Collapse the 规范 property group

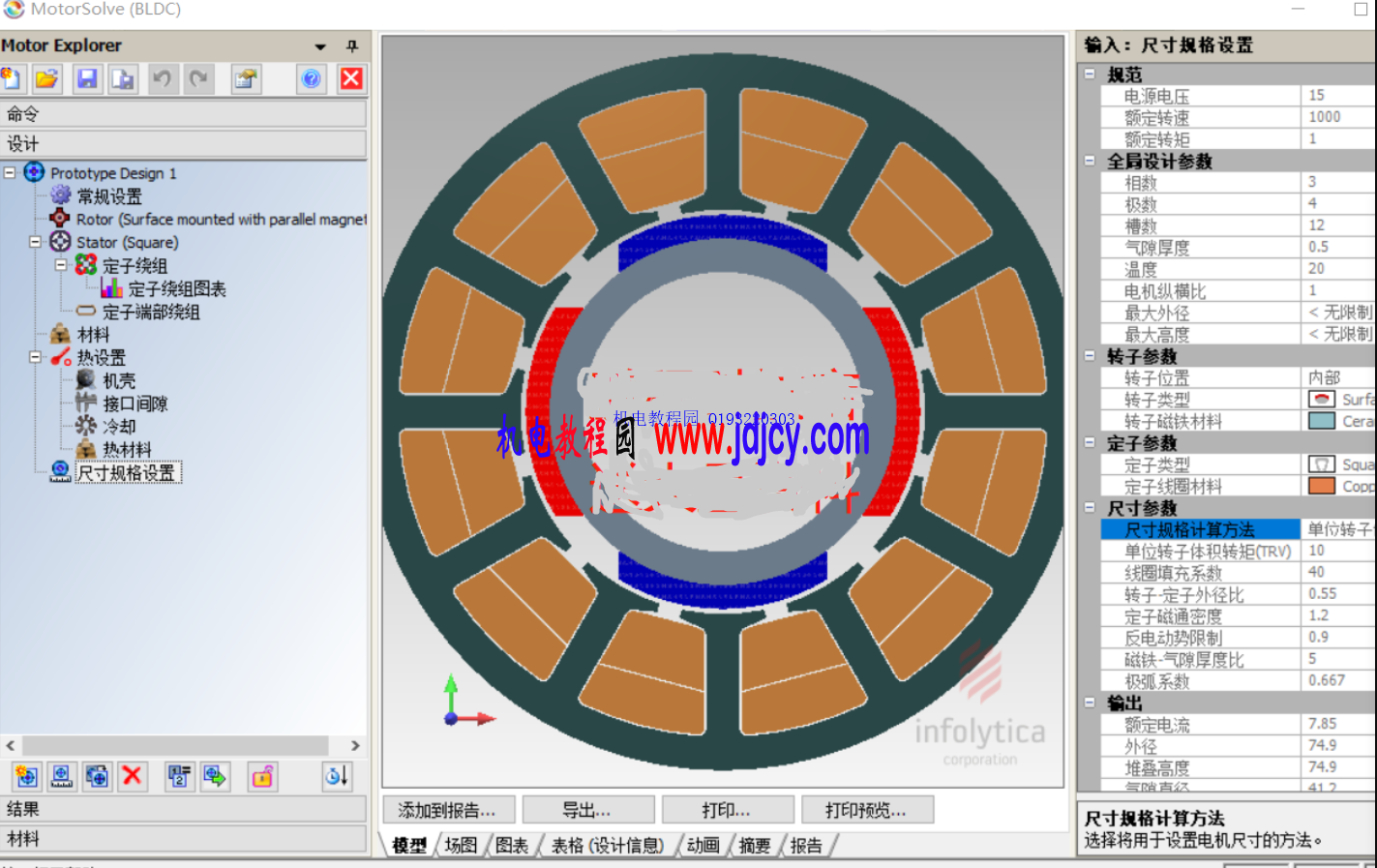tap(1090, 74)
